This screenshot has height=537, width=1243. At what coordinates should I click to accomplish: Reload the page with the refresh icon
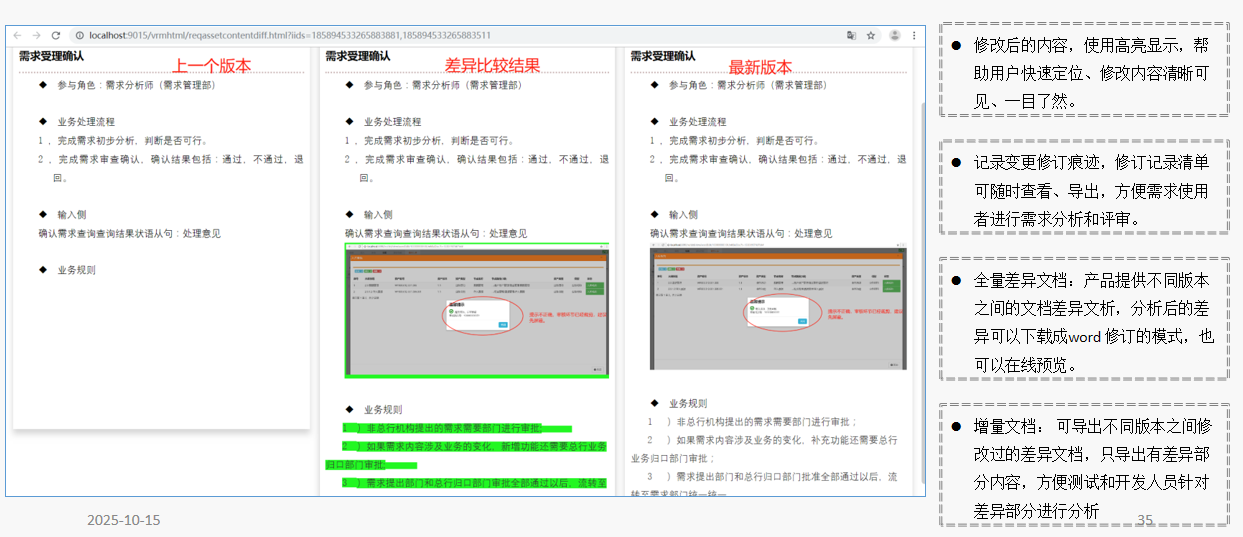point(56,35)
